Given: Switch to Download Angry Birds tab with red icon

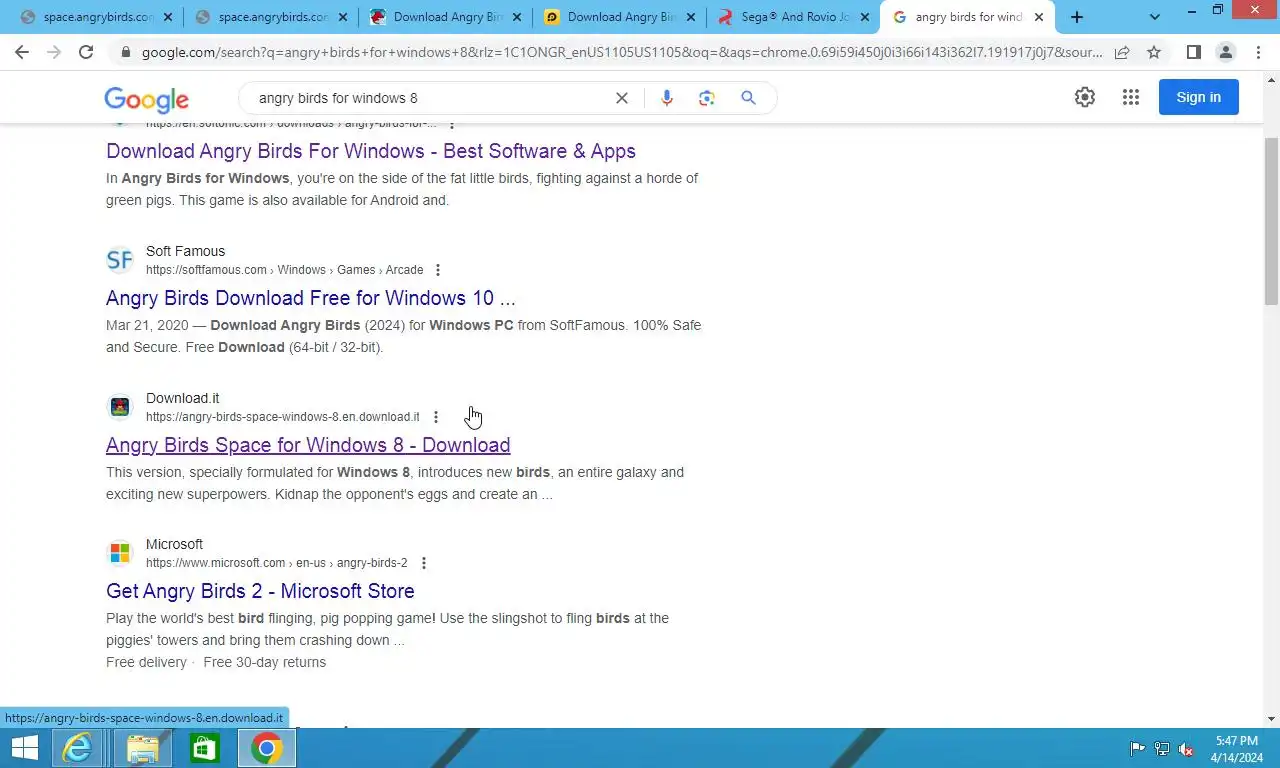Looking at the screenshot, I should click(x=445, y=17).
